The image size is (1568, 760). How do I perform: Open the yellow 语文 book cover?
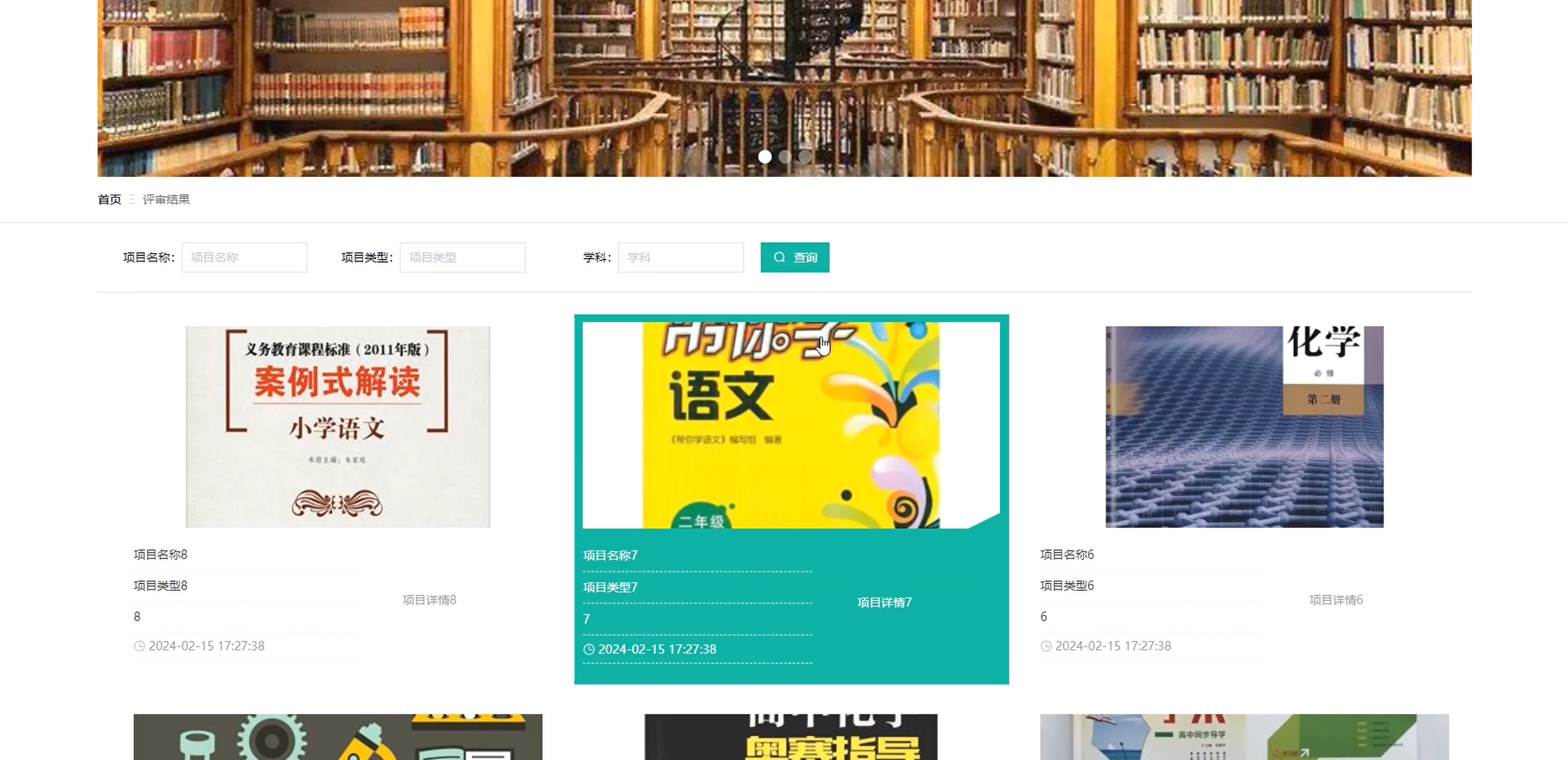[x=791, y=425]
